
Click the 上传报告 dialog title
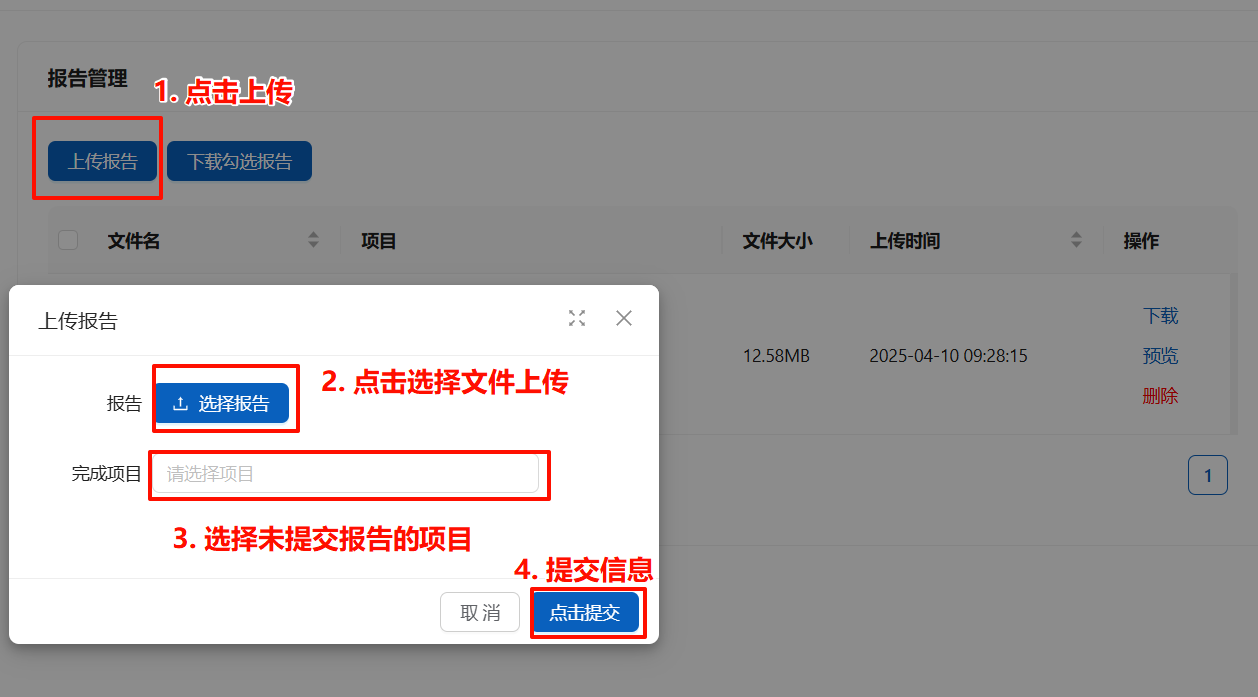coord(78,321)
